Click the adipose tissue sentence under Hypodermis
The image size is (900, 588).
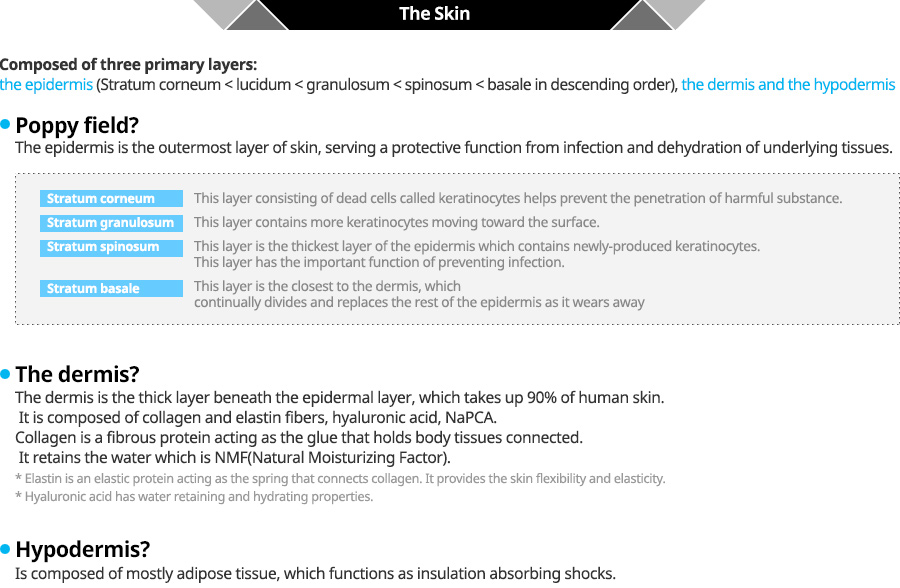click(x=315, y=574)
